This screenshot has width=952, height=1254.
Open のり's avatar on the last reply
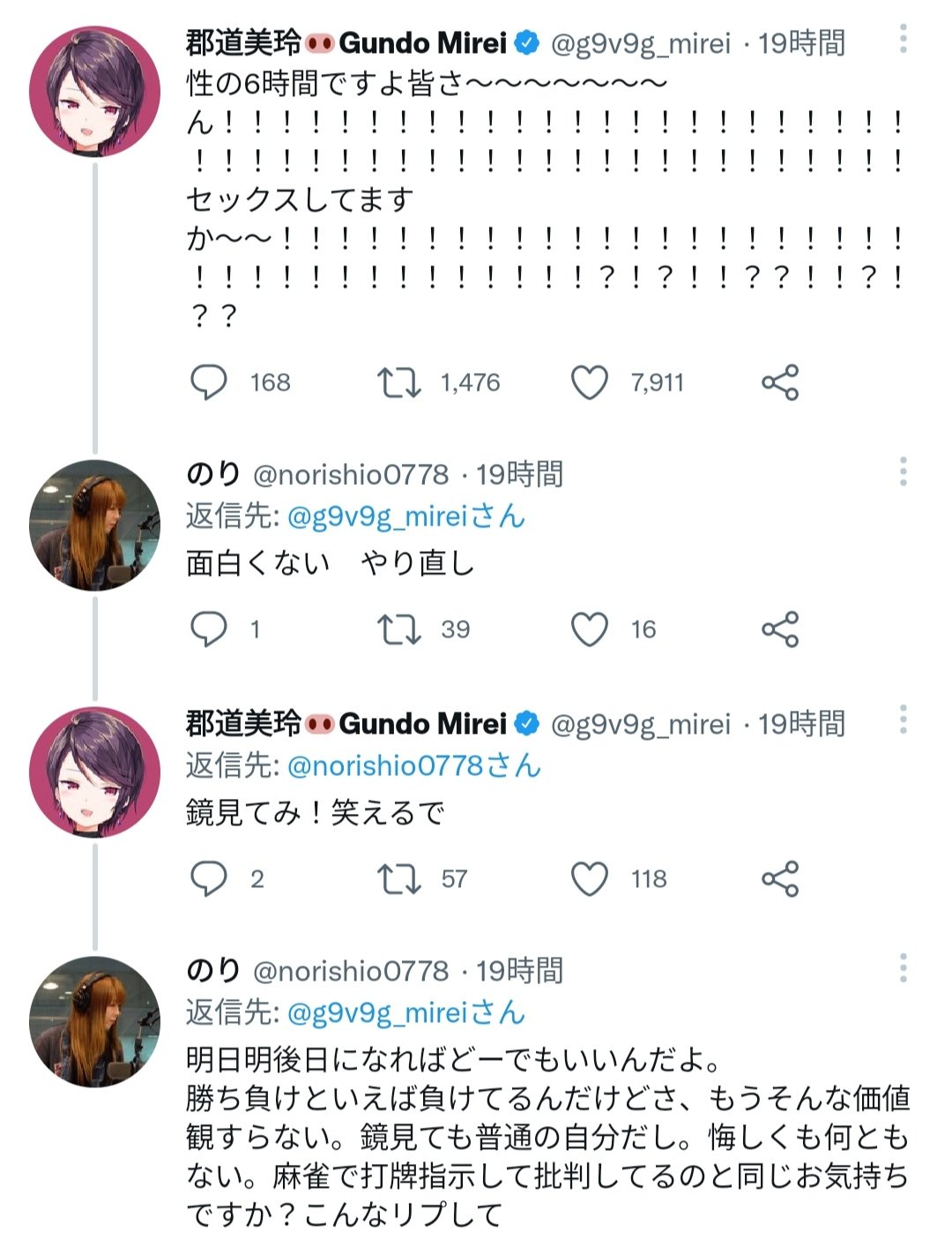(x=94, y=1021)
